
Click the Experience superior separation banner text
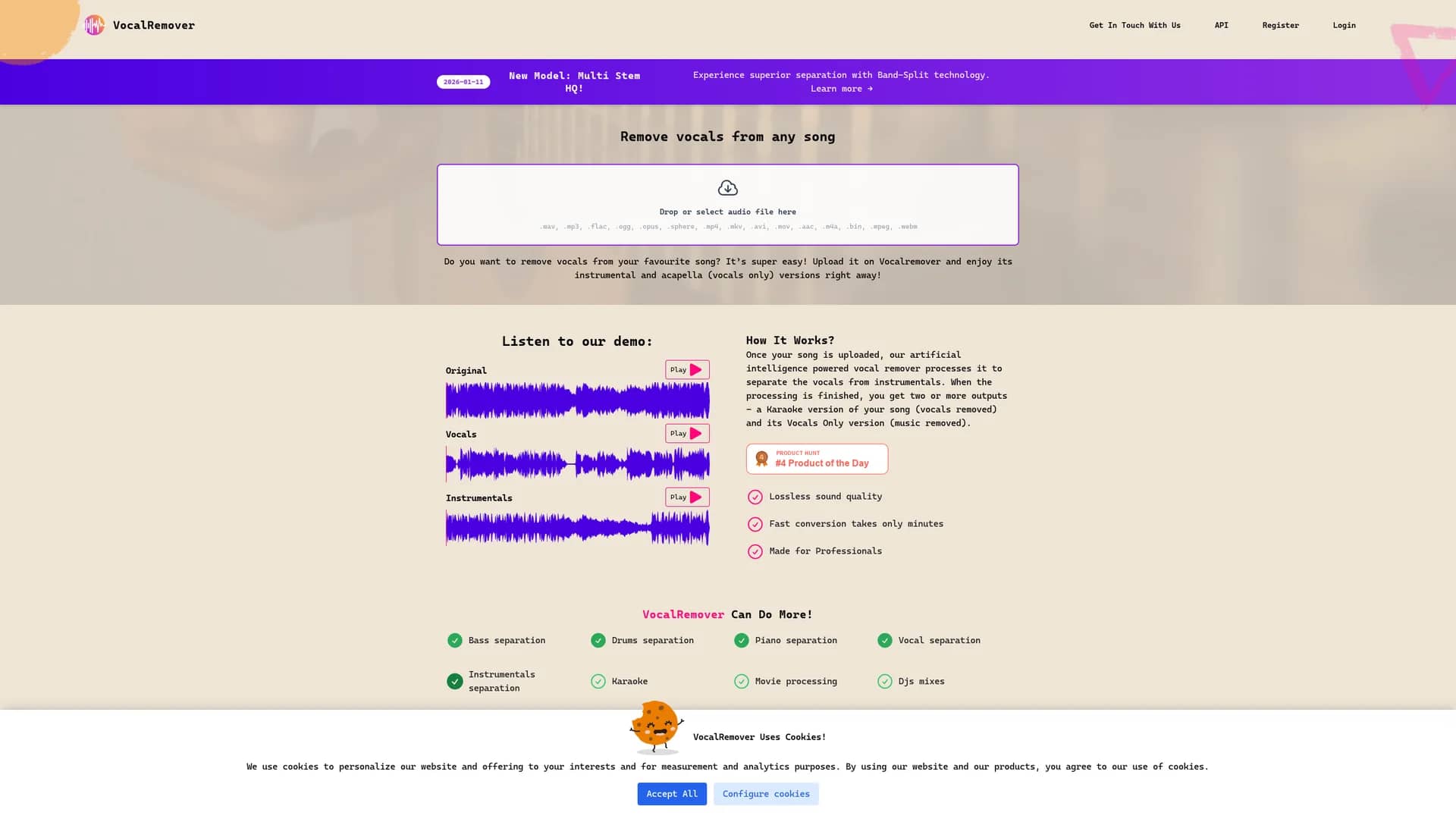841,75
